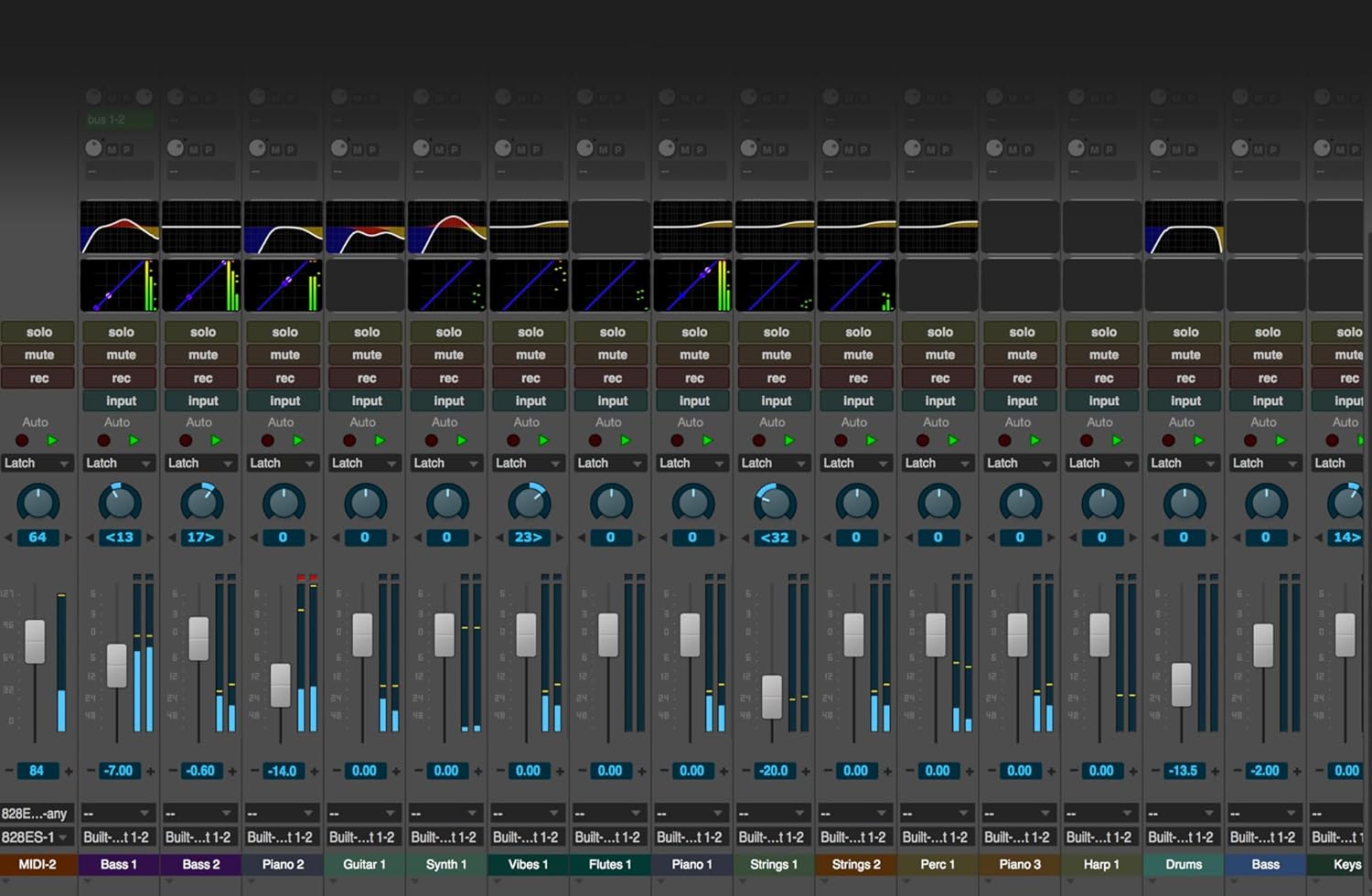Click the input monitoring button on Perc 1
This screenshot has width=1372, height=896.
pos(937,400)
